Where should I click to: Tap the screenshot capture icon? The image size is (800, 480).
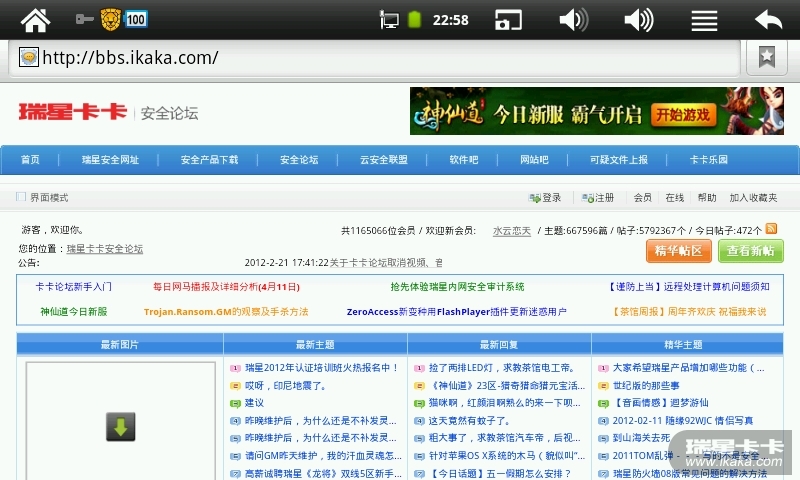click(x=508, y=20)
